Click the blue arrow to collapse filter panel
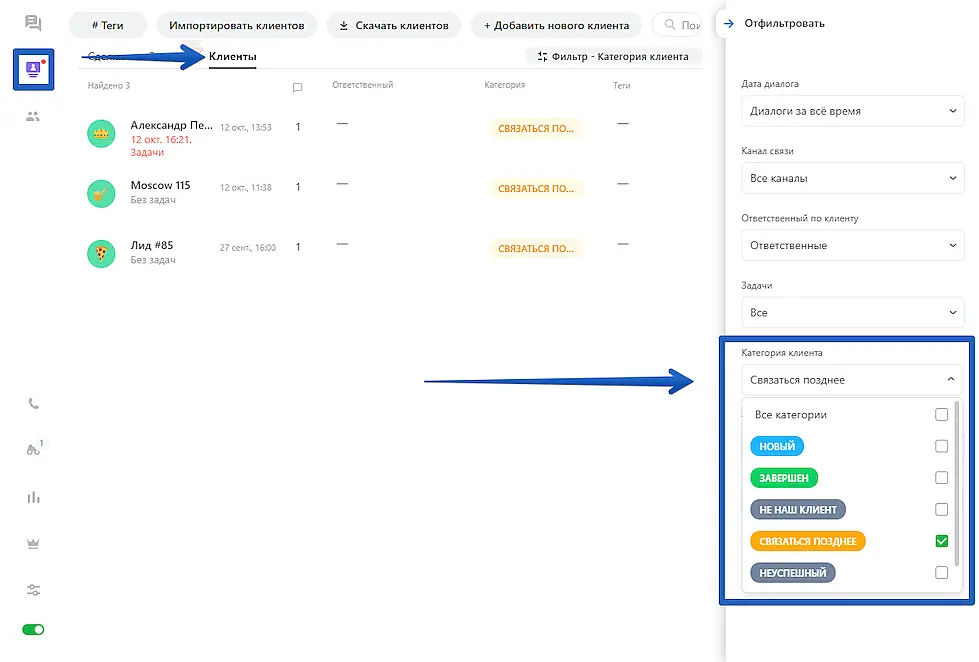Viewport: 979px width, 662px height. point(729,23)
